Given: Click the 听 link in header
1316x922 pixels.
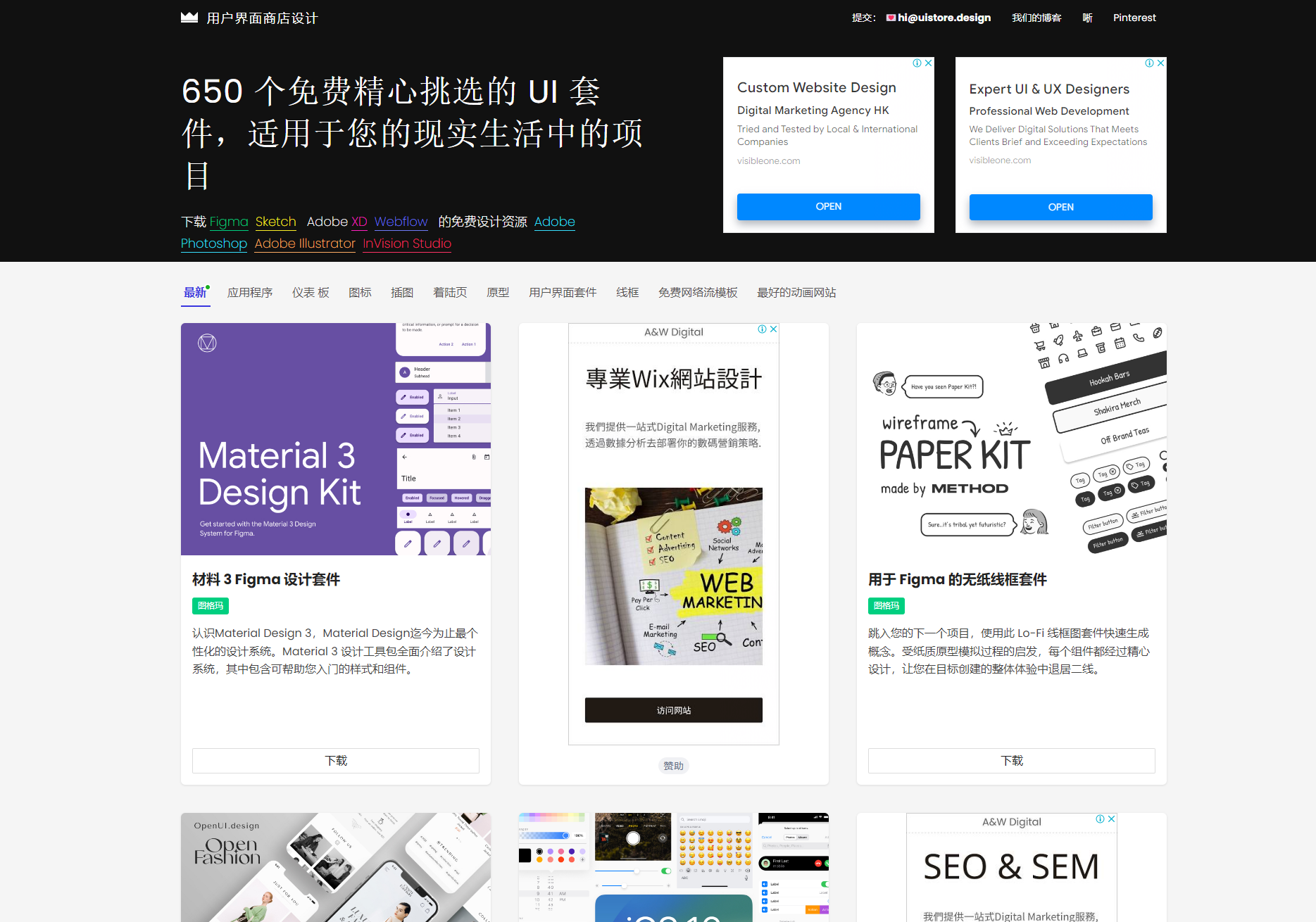Looking at the screenshot, I should [1087, 18].
